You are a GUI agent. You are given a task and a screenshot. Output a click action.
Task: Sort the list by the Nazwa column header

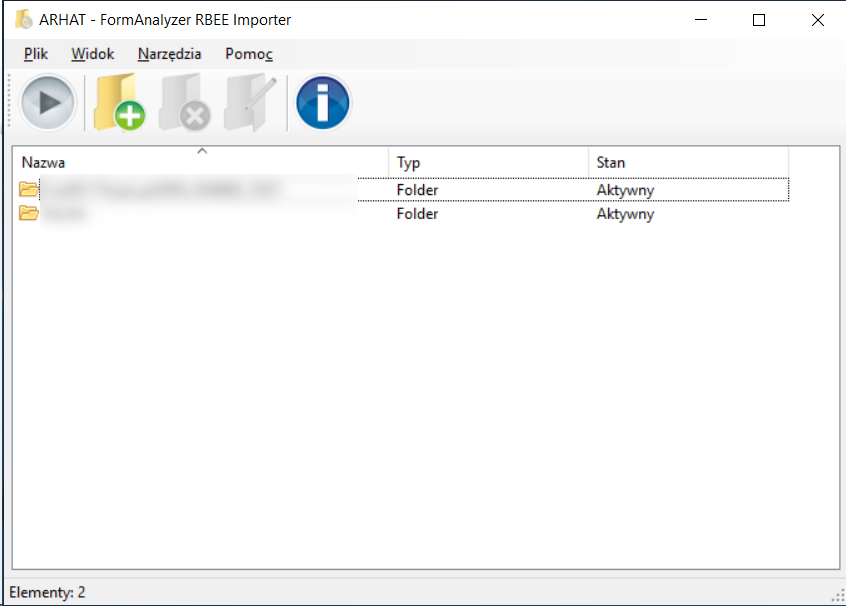tap(200, 162)
